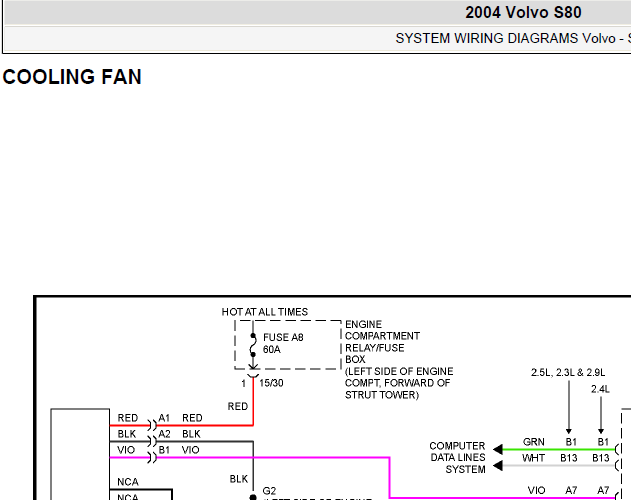This screenshot has width=631, height=500.
Task: Select the "HOT AT ALL TIMES" label
Action: point(265,312)
